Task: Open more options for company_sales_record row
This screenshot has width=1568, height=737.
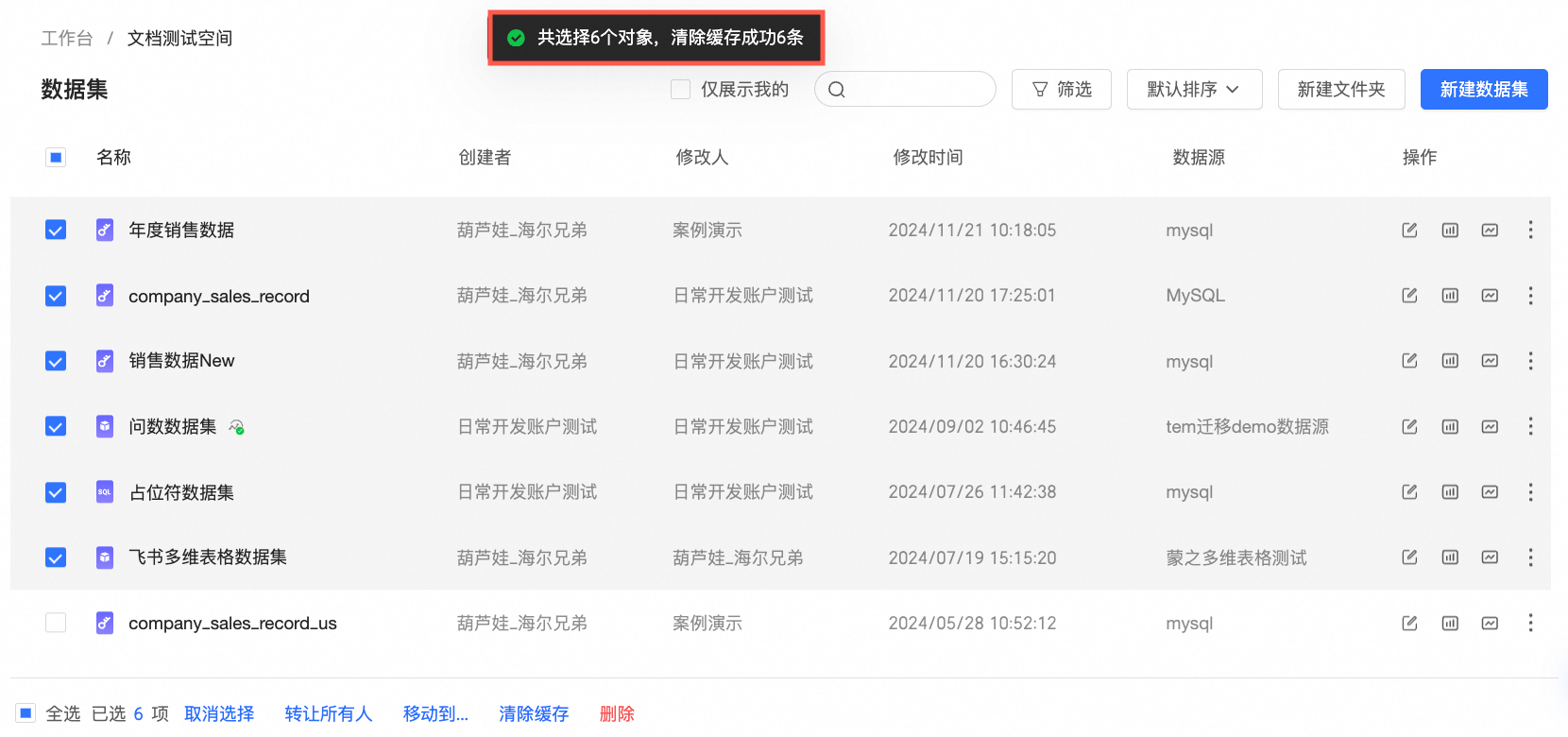Action: [x=1530, y=296]
